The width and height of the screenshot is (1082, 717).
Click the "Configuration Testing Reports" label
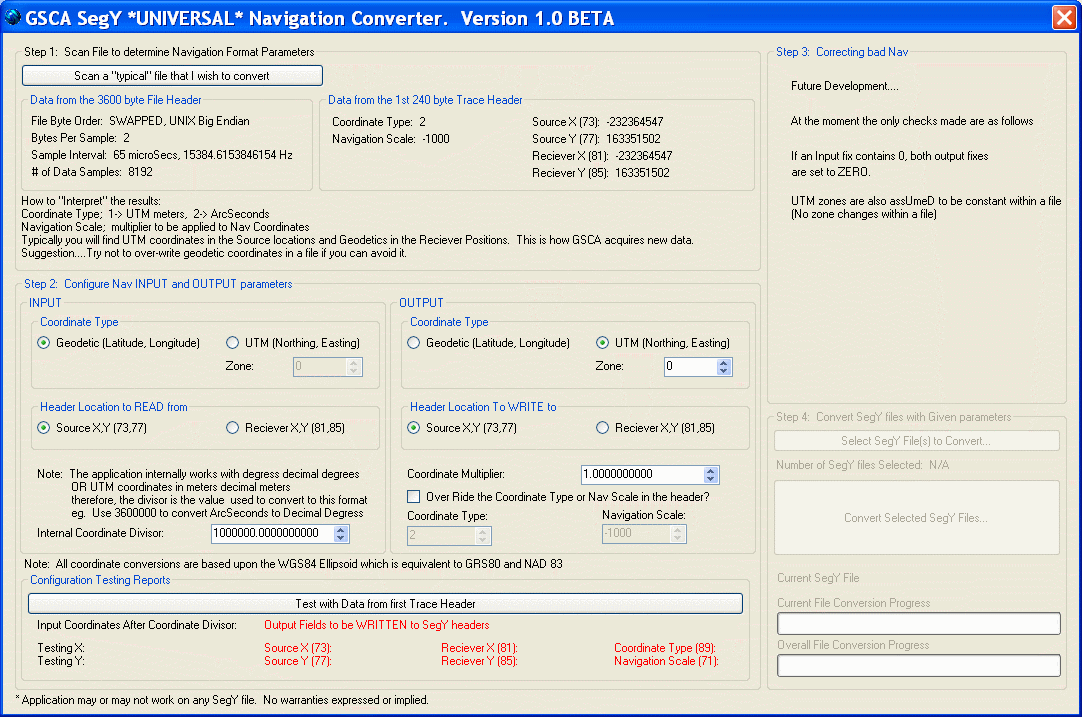tap(100, 580)
